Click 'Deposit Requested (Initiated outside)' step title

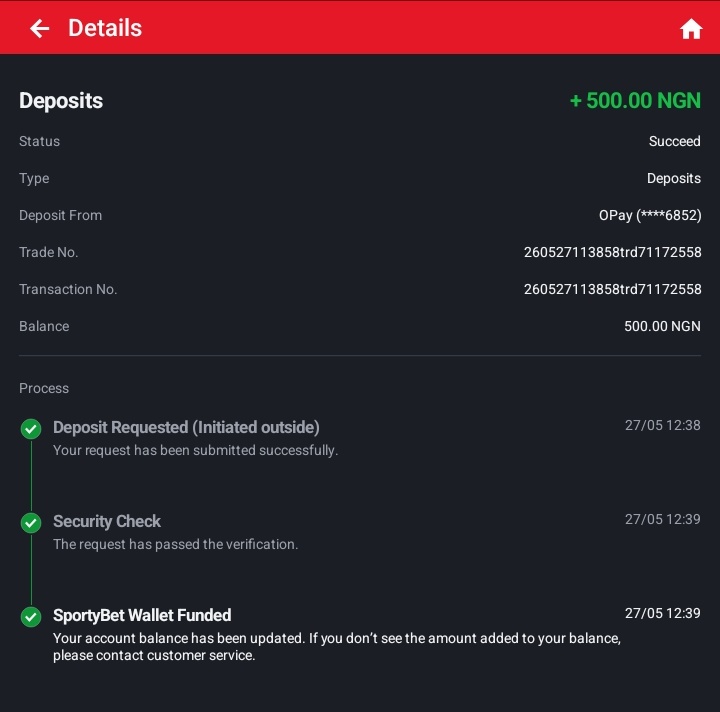[x=186, y=427]
